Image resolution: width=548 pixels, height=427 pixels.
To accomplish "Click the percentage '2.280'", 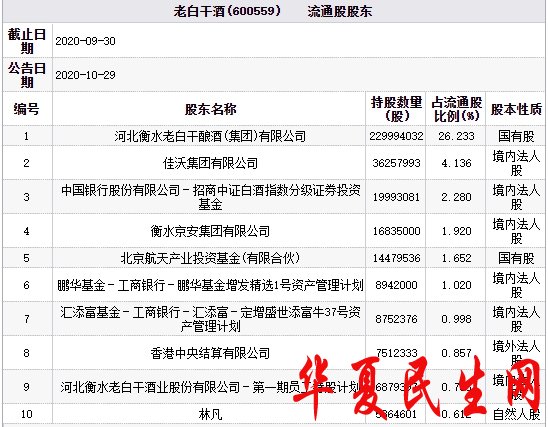I will click(456, 197).
